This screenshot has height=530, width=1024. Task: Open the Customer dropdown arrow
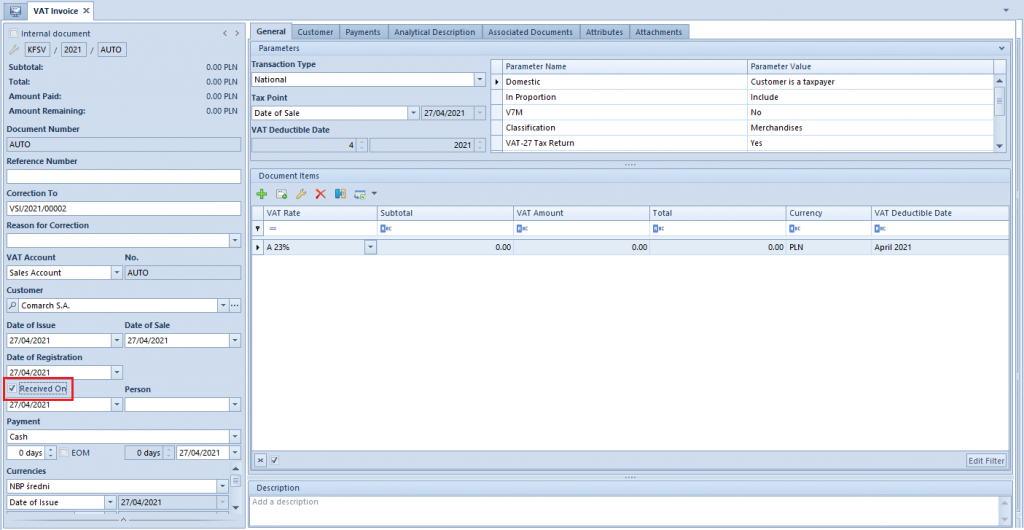click(x=223, y=305)
